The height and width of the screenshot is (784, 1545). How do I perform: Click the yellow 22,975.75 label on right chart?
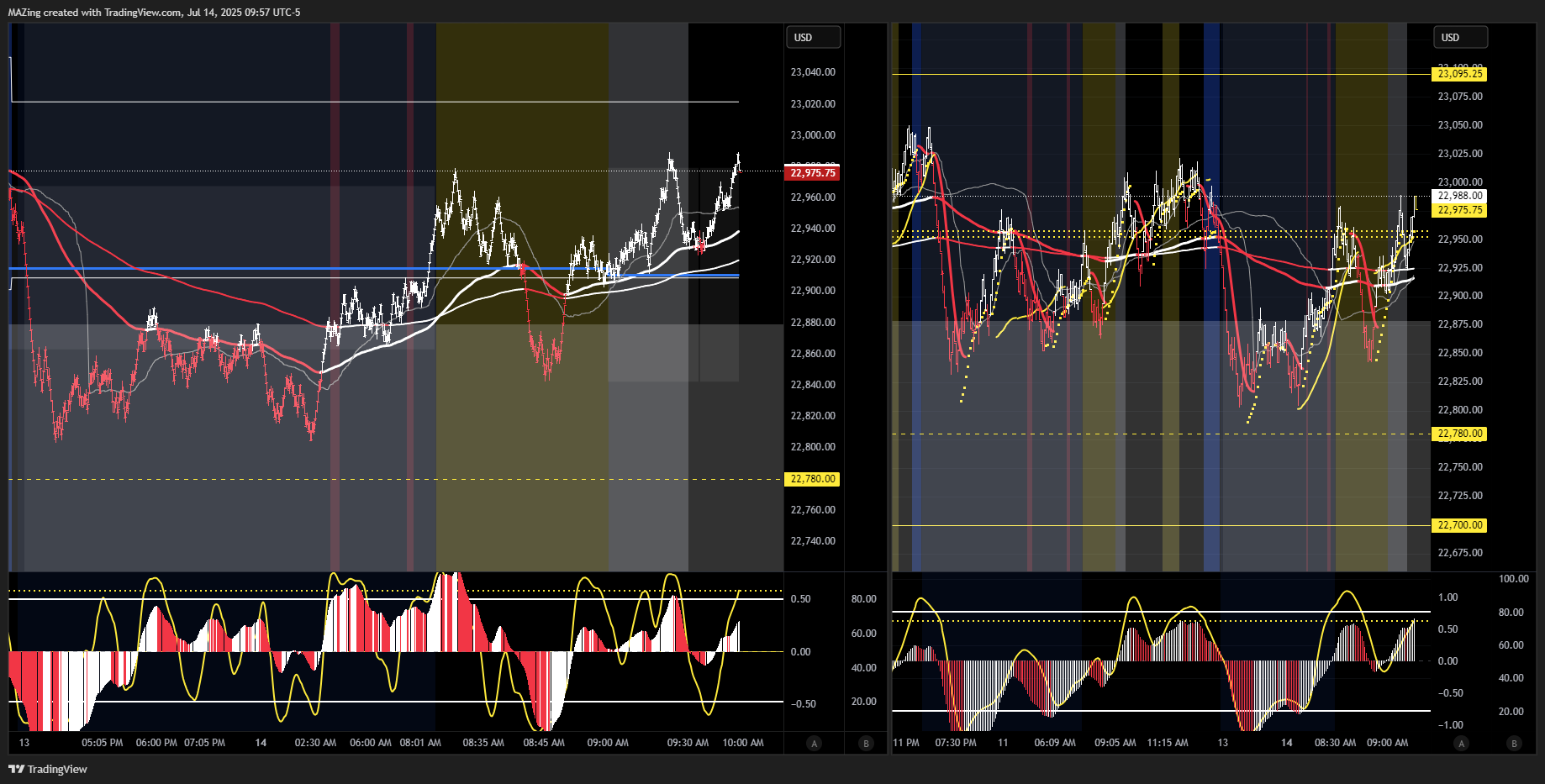point(1459,210)
